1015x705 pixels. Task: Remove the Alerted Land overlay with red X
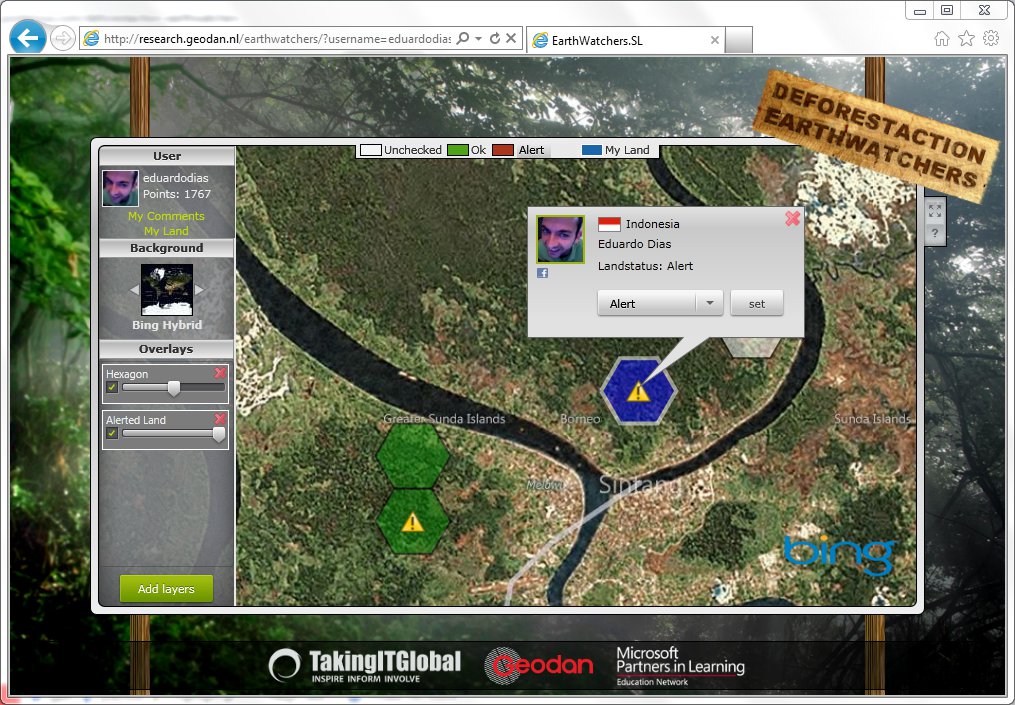[219, 419]
